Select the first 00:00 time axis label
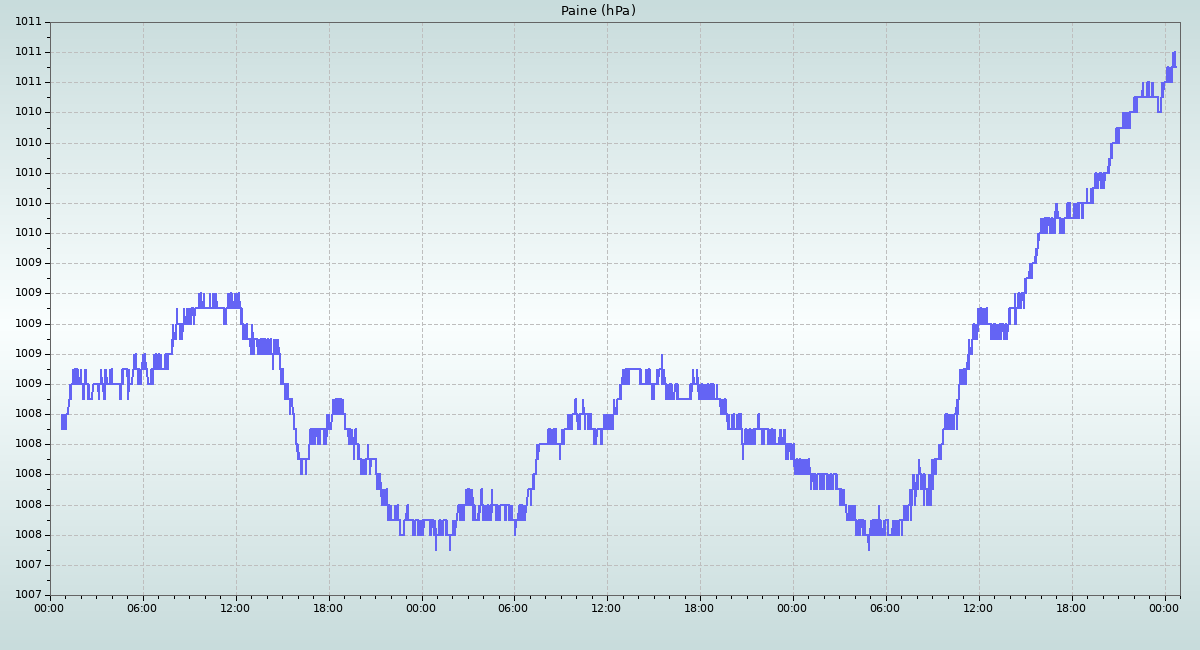Viewport: 1200px width, 650px height. [x=50, y=607]
